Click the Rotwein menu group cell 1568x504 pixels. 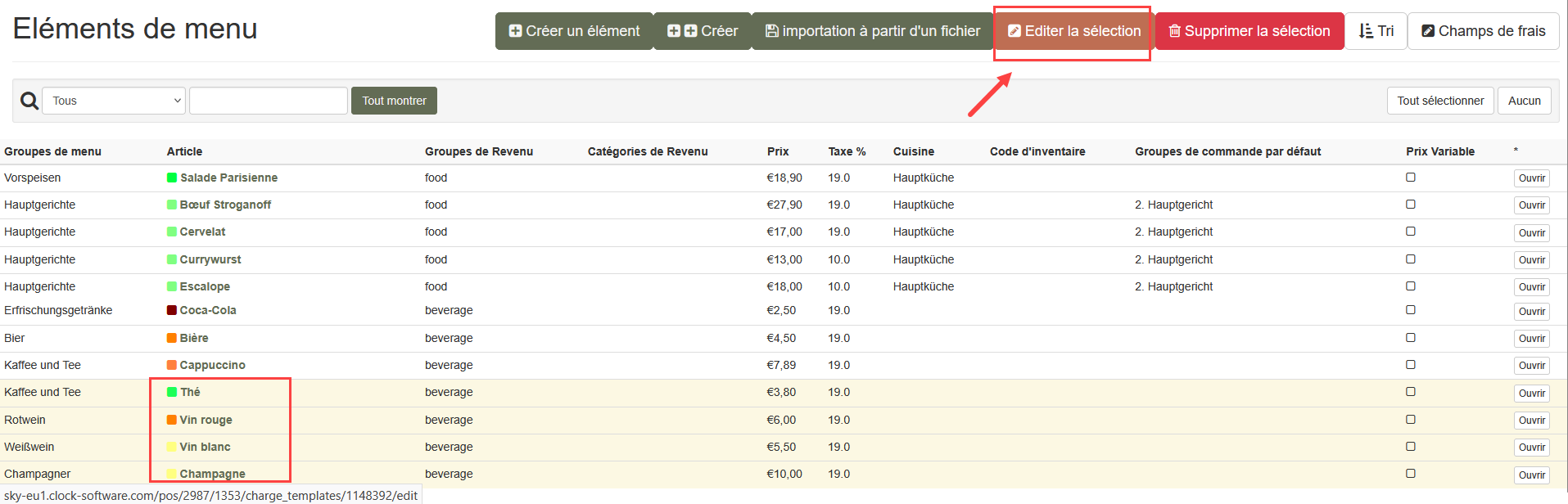point(25,420)
